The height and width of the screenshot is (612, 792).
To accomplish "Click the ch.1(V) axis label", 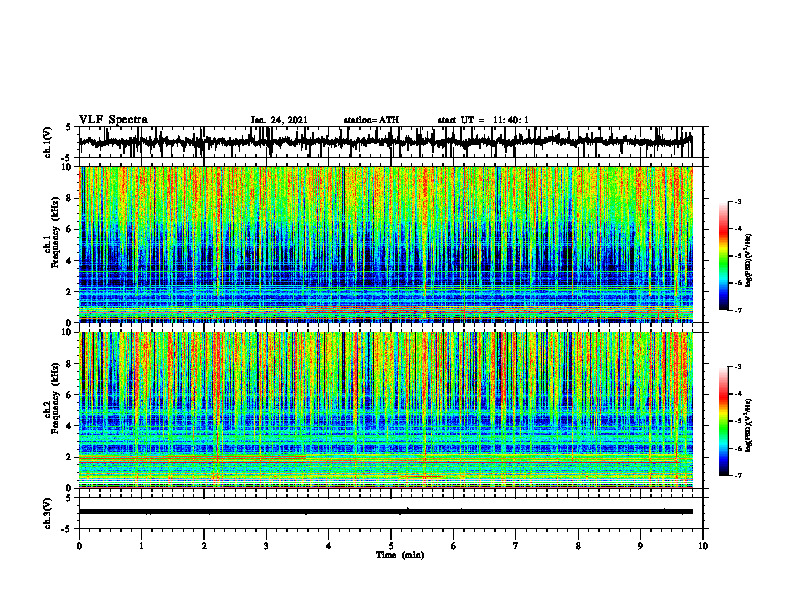I will pyautogui.click(x=48, y=142).
